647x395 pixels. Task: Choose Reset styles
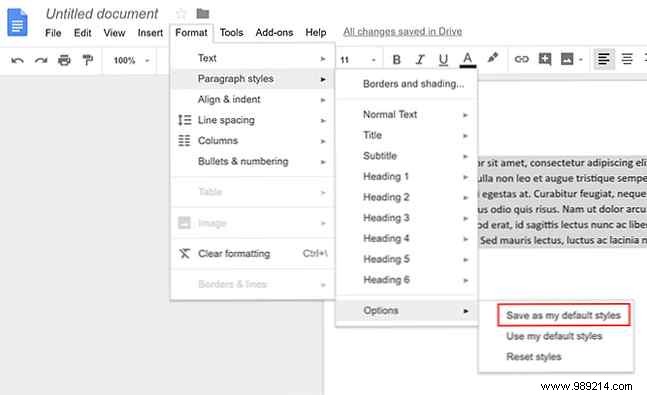click(534, 357)
